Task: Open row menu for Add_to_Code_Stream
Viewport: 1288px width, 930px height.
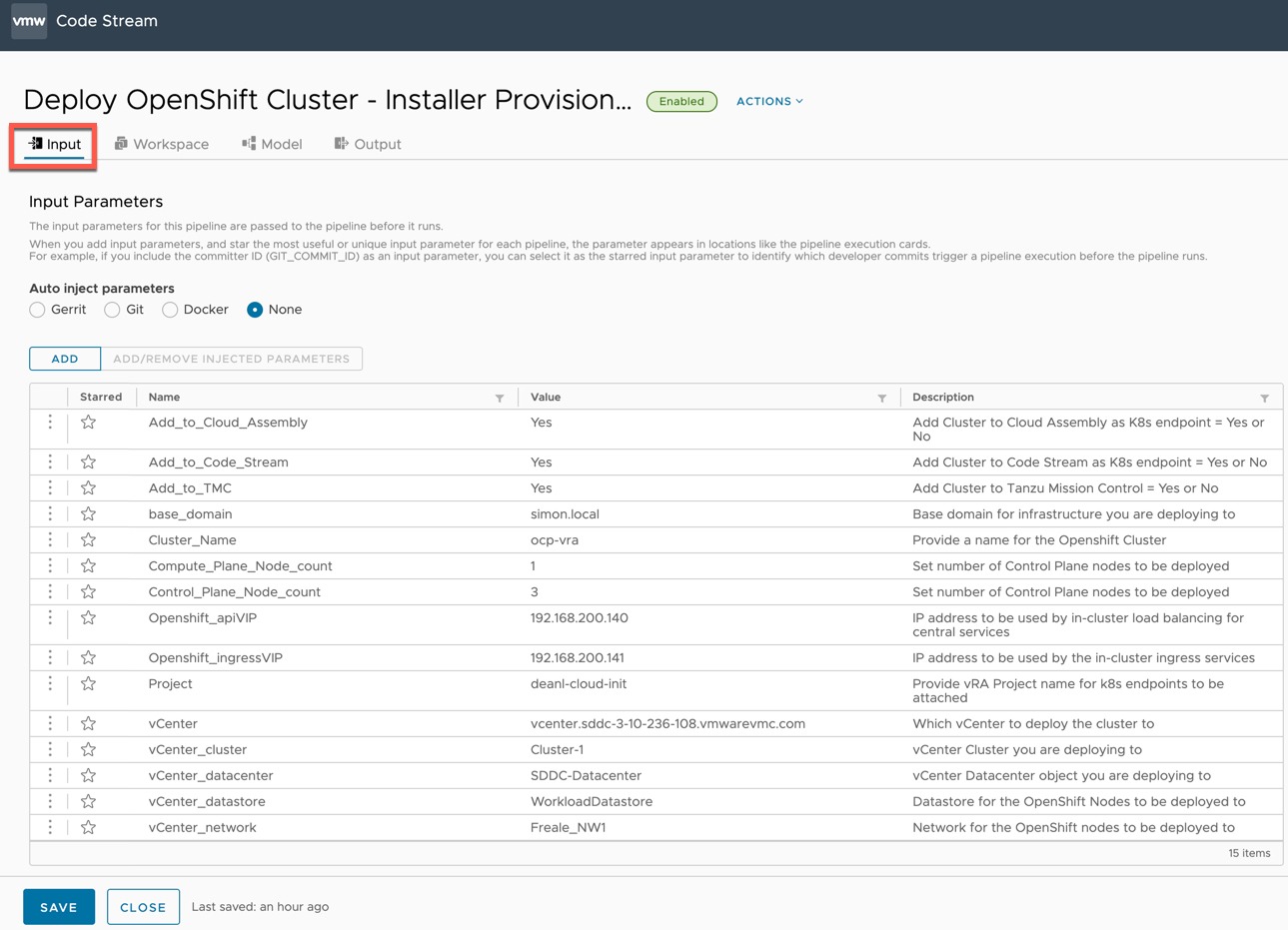Action: point(50,463)
